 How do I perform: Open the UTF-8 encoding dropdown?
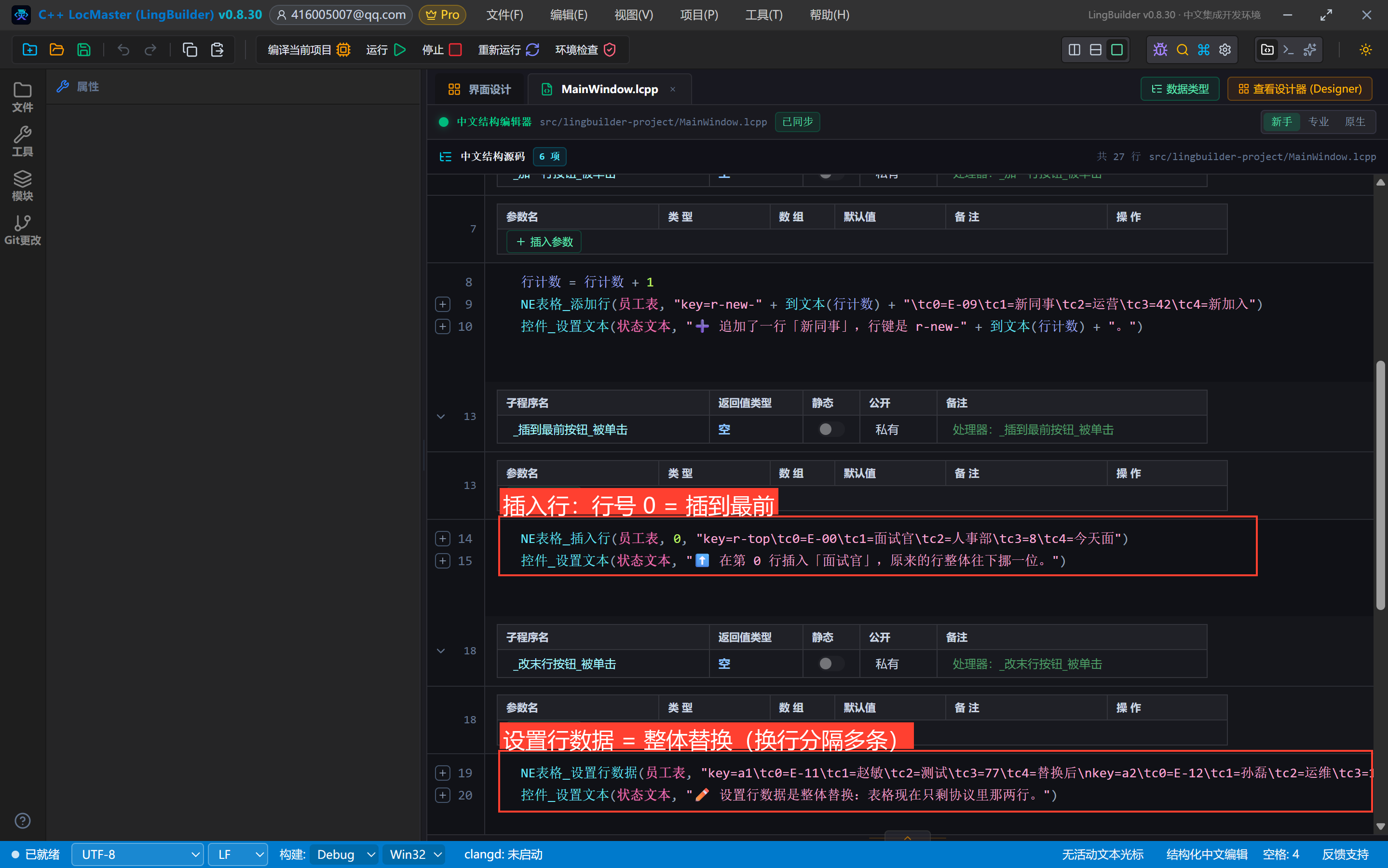(137, 854)
